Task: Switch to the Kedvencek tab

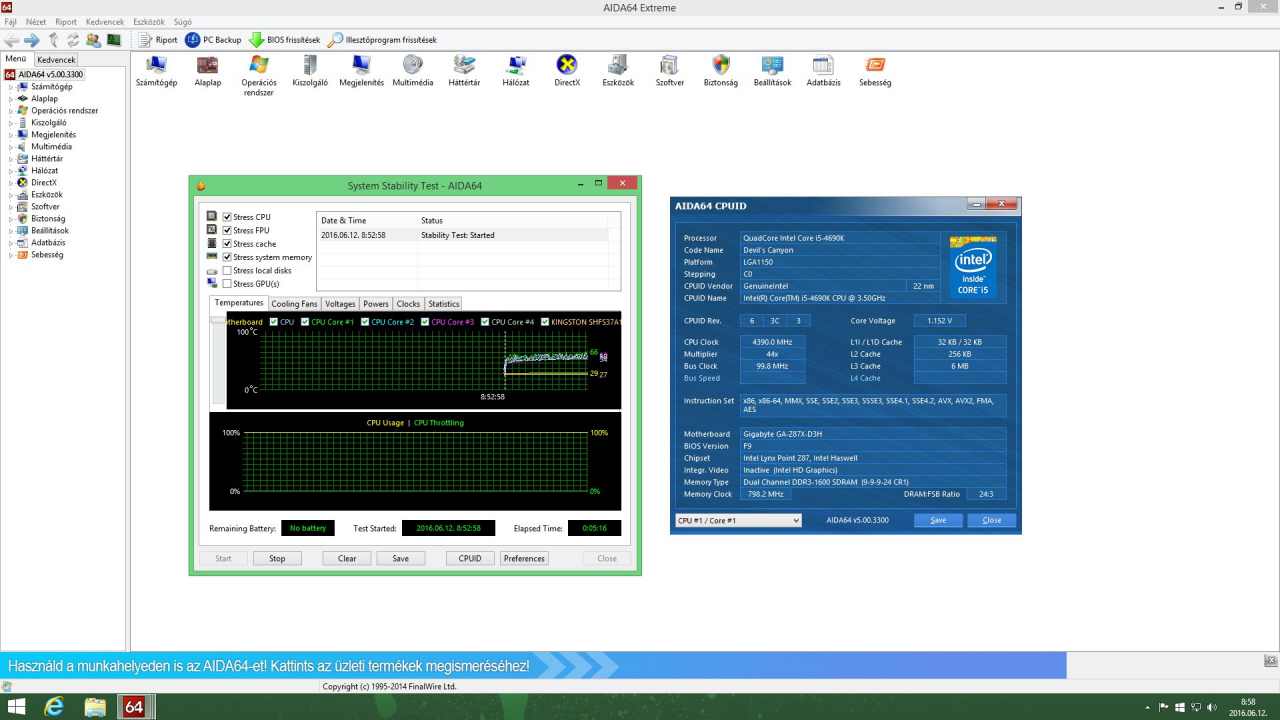Action: [x=56, y=60]
